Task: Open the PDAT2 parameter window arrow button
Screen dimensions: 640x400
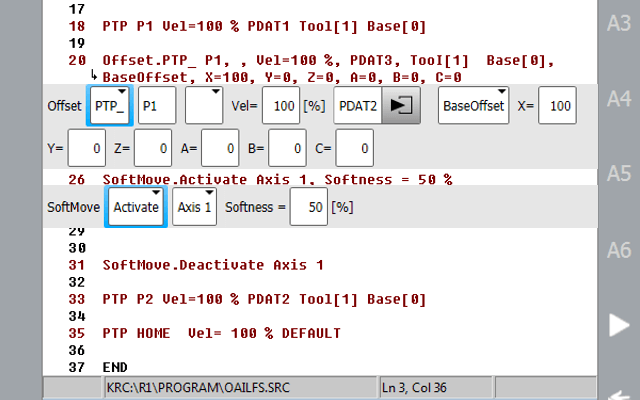Action: click(401, 106)
